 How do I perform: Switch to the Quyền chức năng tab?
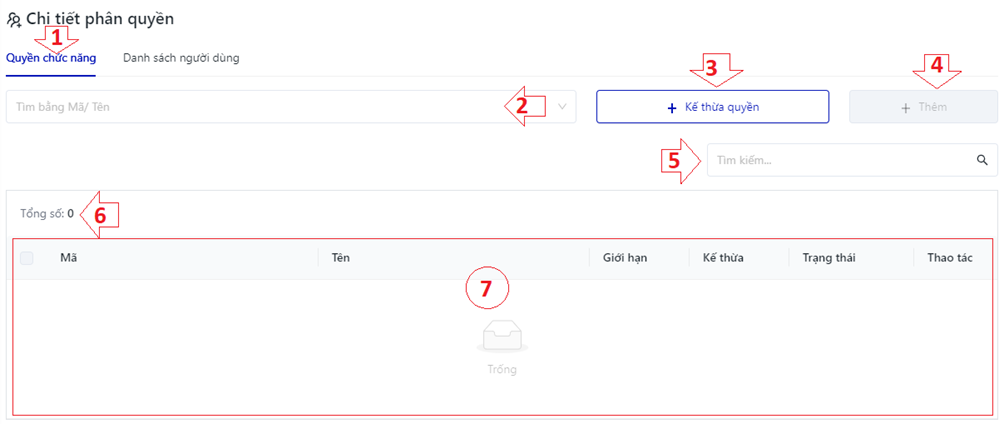pos(51,58)
